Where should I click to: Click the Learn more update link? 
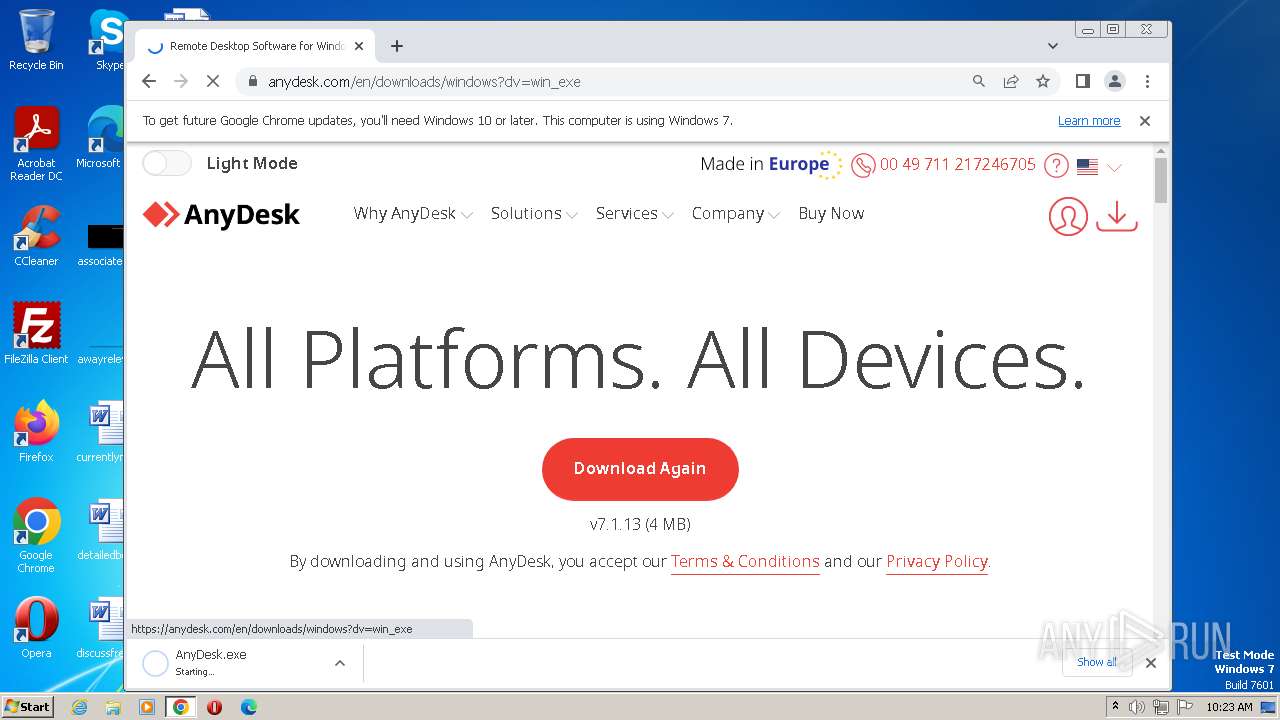pos(1089,120)
